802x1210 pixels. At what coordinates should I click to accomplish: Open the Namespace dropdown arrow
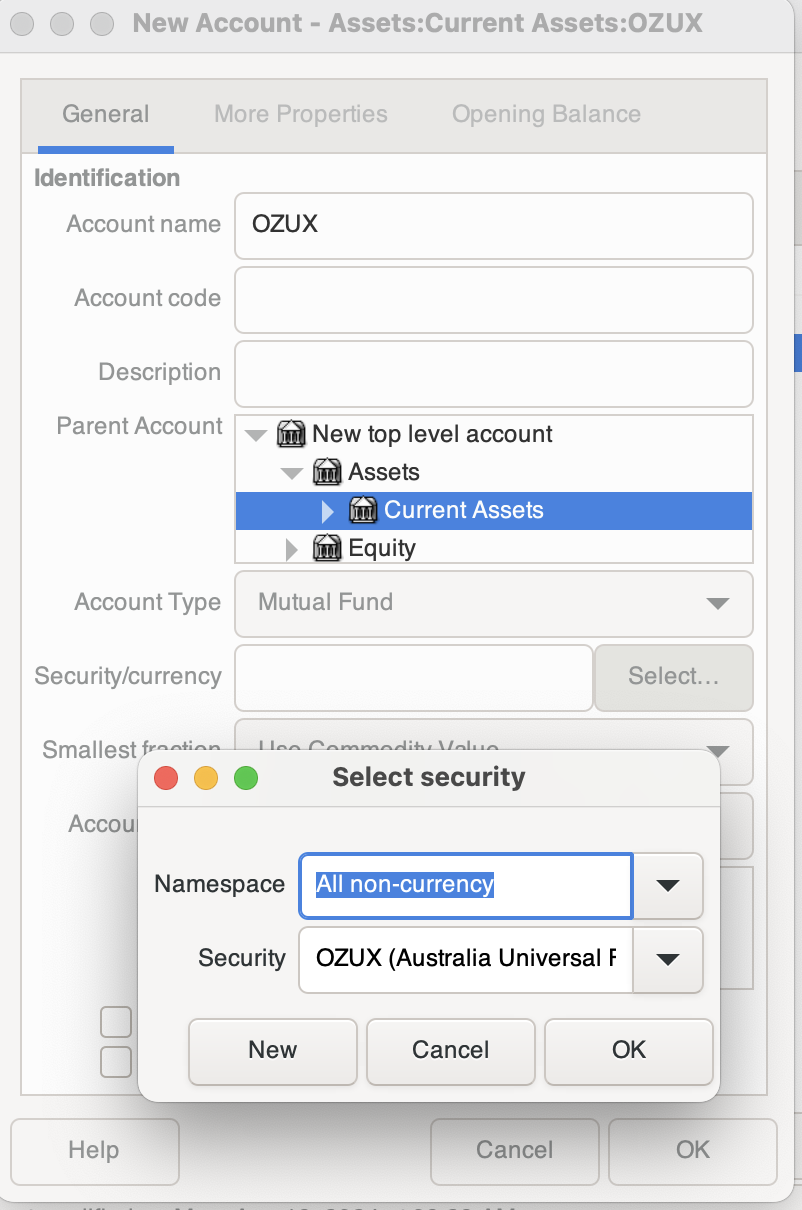(x=668, y=885)
